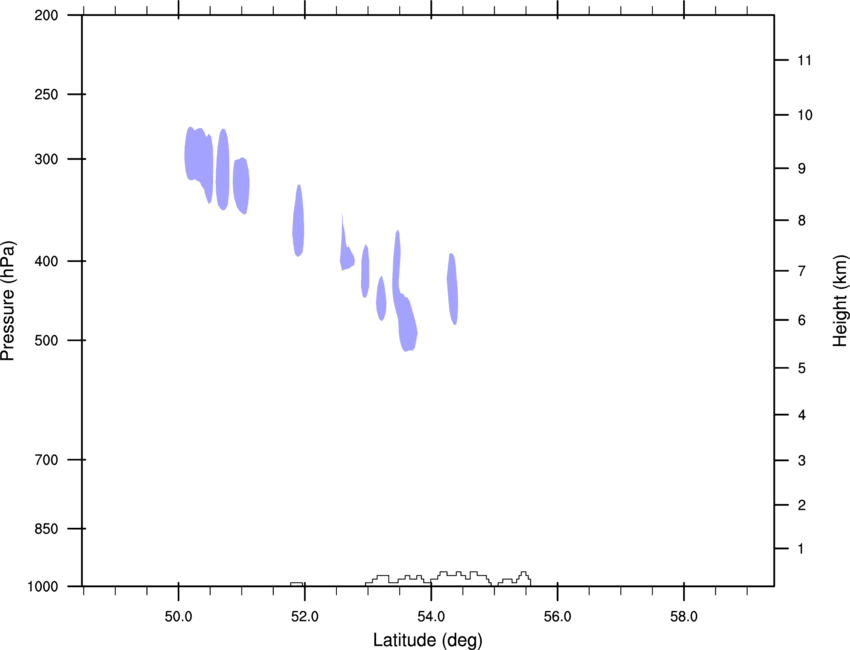850x650 pixels.
Task: Click the 1000 pressure tick label
Action: 43,587
